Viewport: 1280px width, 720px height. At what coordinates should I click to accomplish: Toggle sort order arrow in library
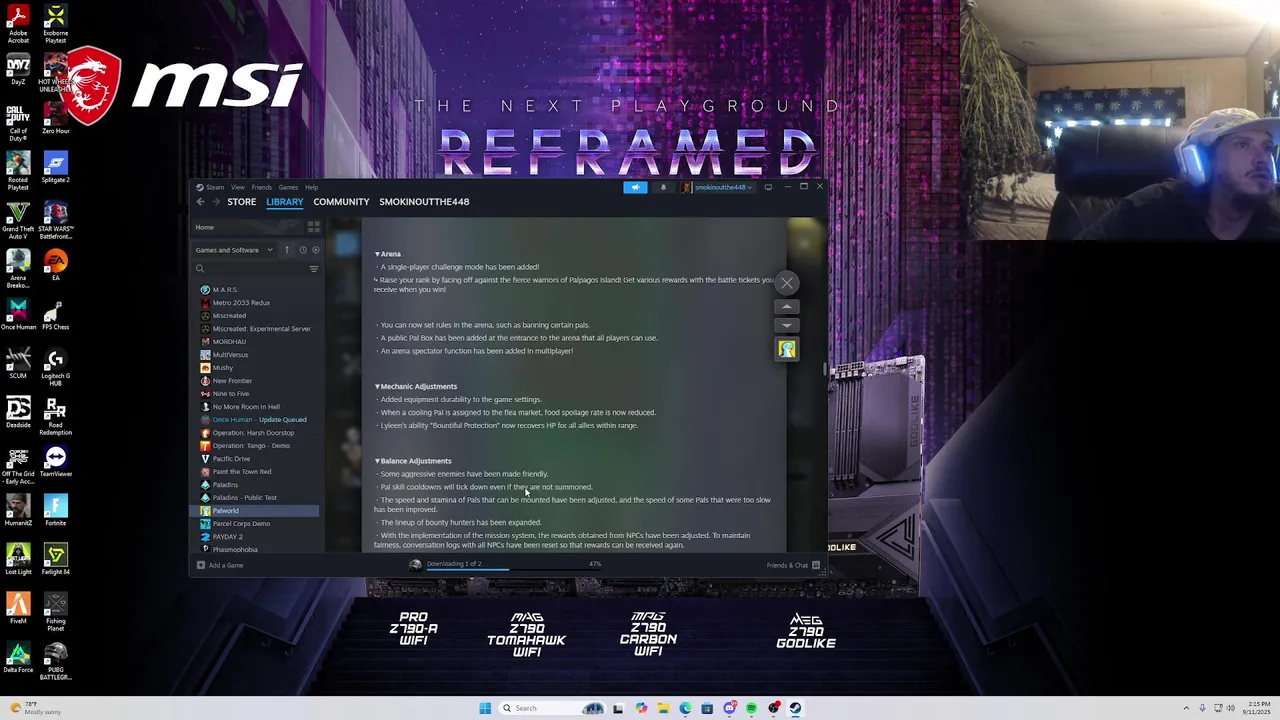pos(287,250)
